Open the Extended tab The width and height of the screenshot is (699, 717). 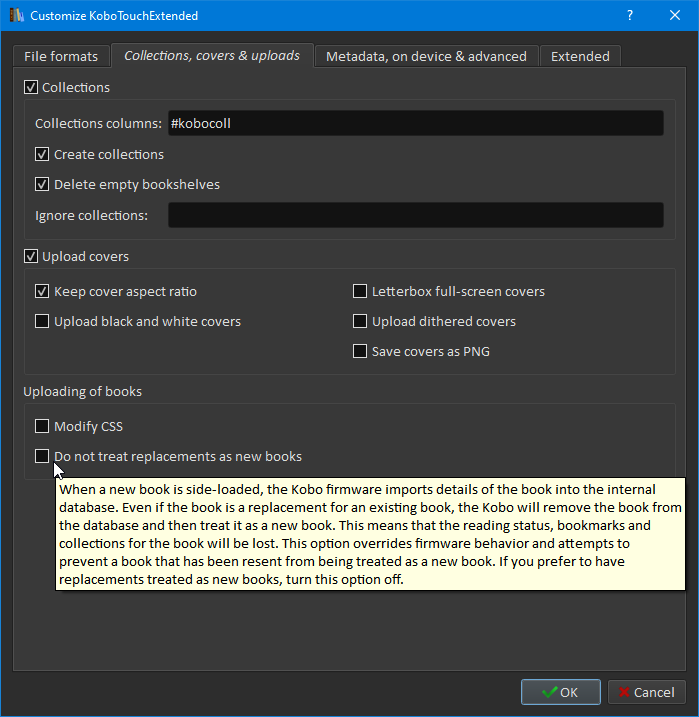pos(580,56)
